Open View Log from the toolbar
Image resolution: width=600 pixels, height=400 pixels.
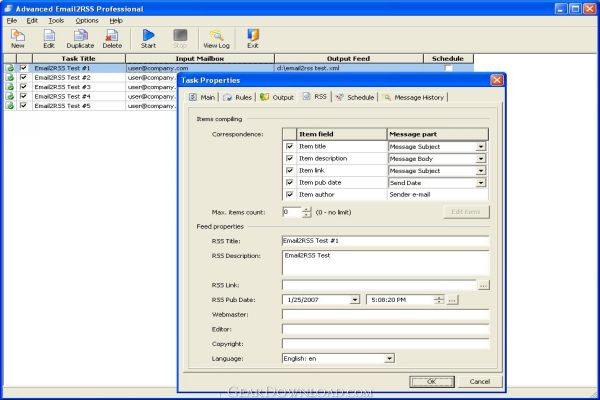coord(217,39)
